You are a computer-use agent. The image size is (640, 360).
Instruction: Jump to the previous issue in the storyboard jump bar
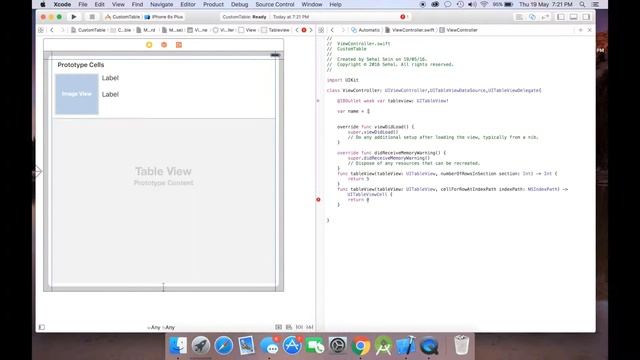297,30
